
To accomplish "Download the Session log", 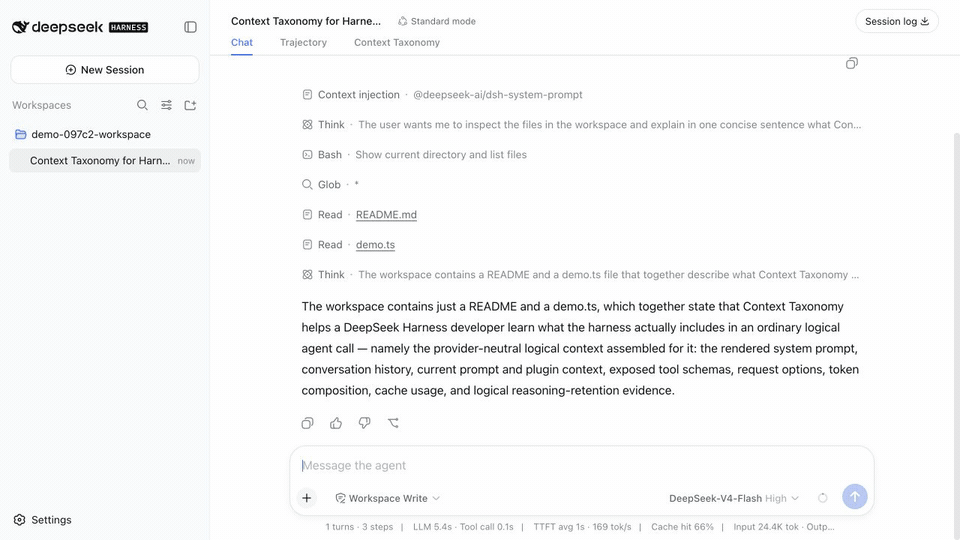I will click(x=896, y=21).
